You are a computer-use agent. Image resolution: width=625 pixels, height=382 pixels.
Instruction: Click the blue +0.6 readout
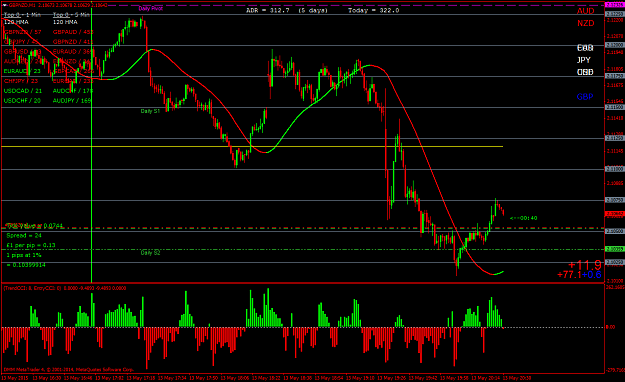coord(592,275)
